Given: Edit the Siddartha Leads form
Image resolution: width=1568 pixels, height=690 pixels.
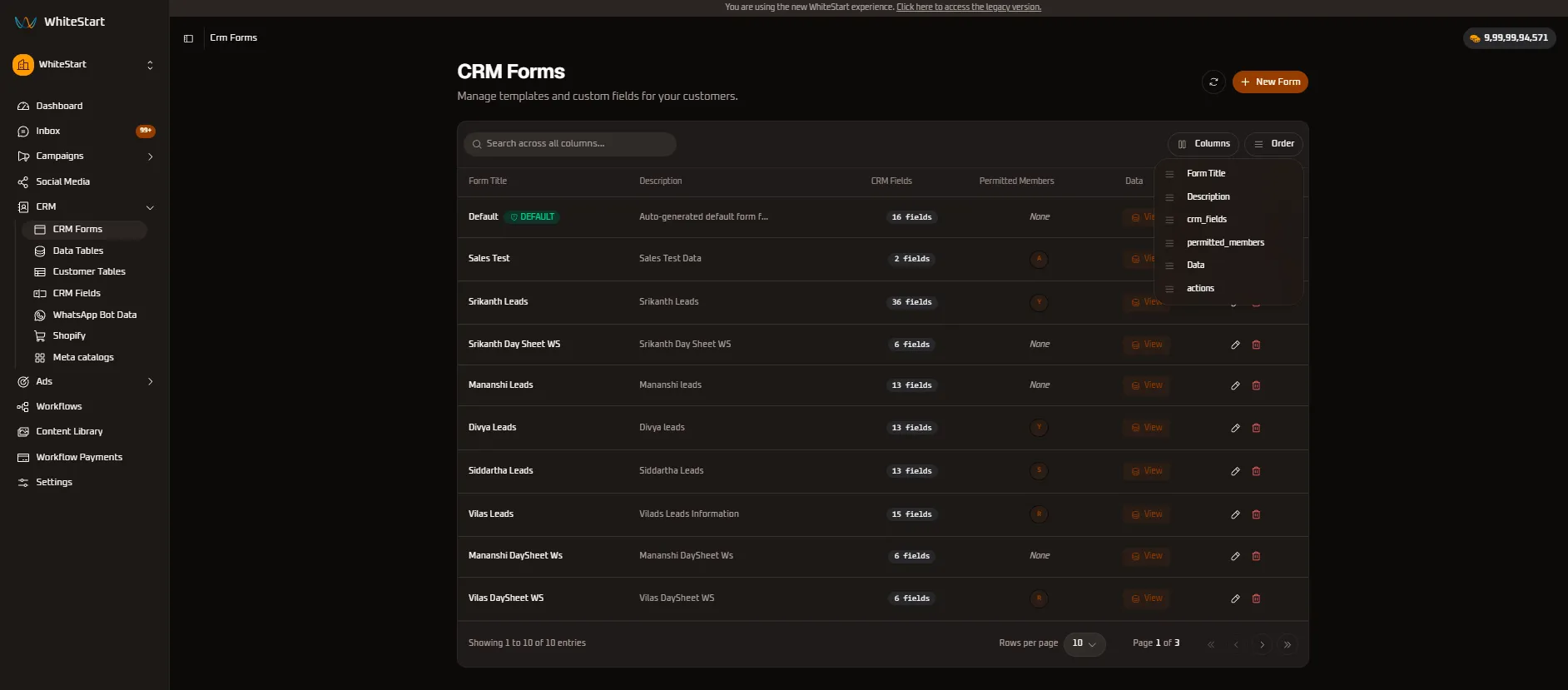Looking at the screenshot, I should point(1235,471).
